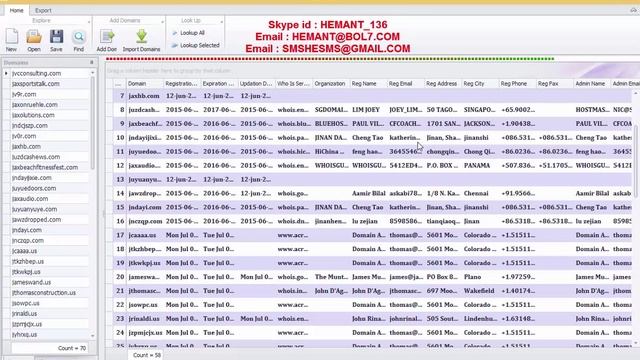Select jaxsportstalk.com in Domains list
Viewport: 640px width, 360px height.
[36, 84]
